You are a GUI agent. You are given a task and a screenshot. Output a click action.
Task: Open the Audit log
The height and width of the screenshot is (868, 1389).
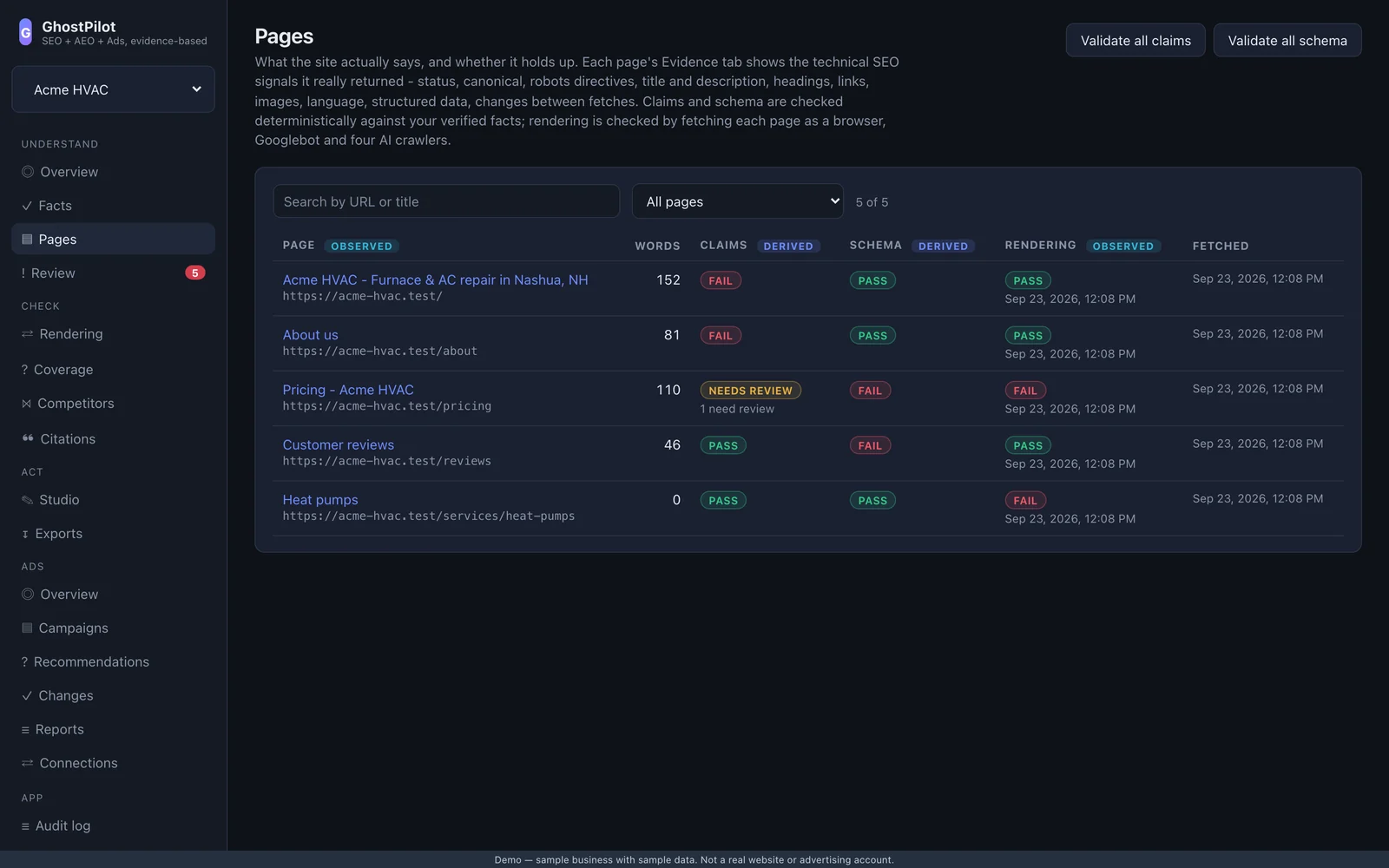(113, 826)
